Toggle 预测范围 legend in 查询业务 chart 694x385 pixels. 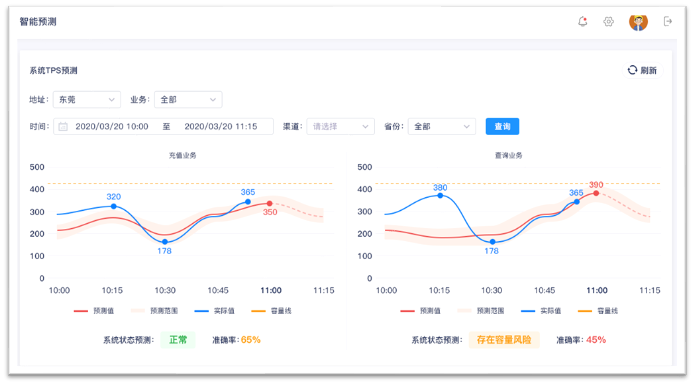[481, 311]
